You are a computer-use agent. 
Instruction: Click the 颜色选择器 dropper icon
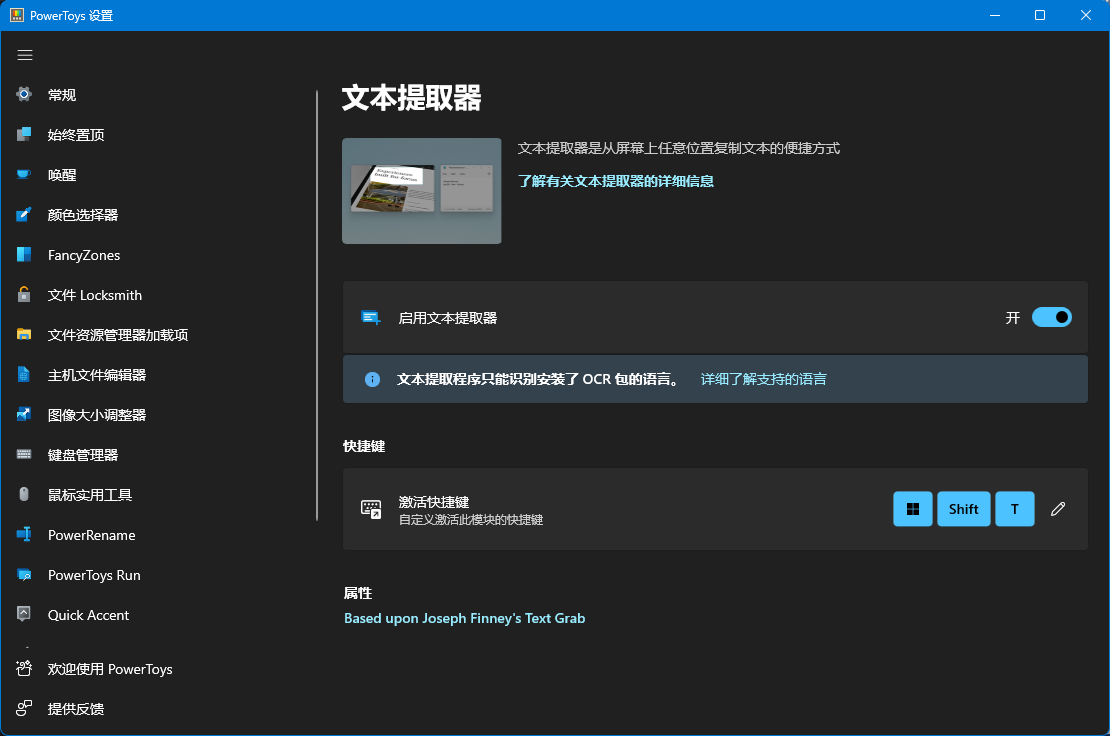[x=24, y=214]
